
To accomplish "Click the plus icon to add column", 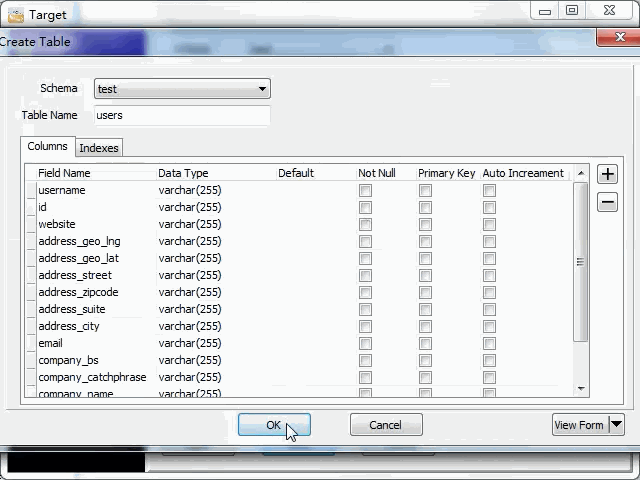I will coord(607,174).
